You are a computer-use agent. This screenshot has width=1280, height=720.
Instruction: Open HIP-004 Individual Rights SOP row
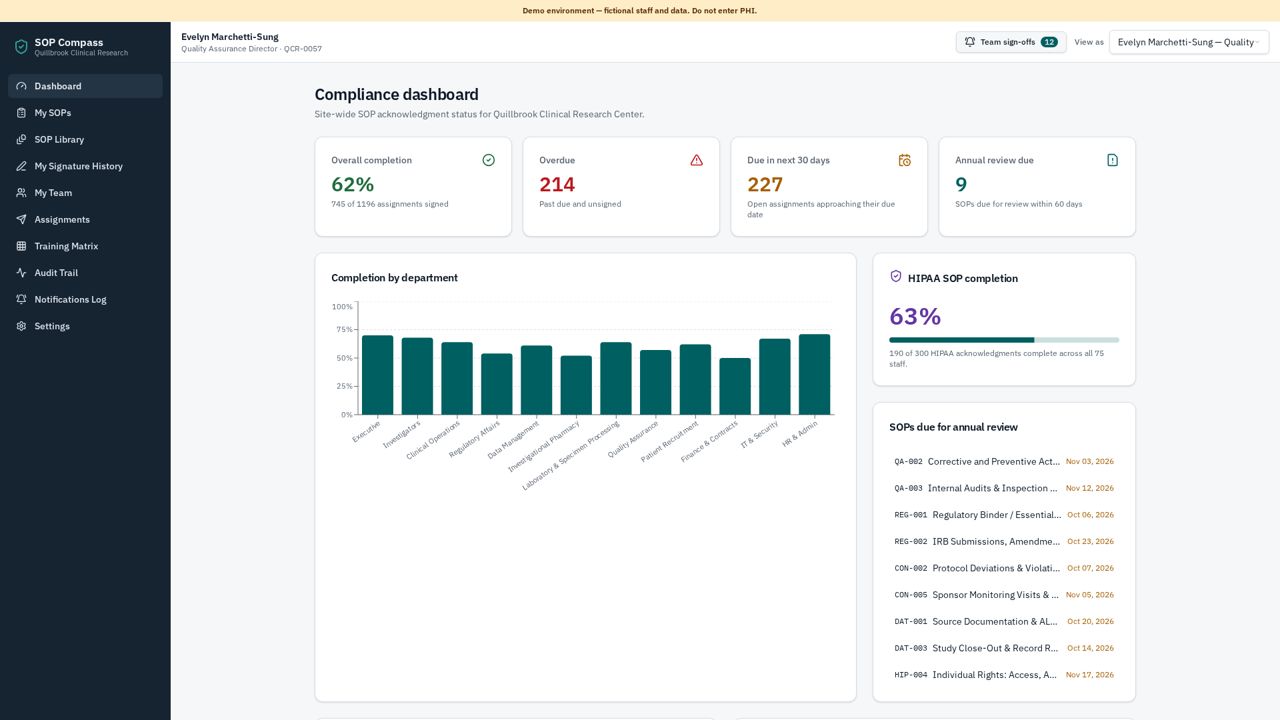(1004, 675)
